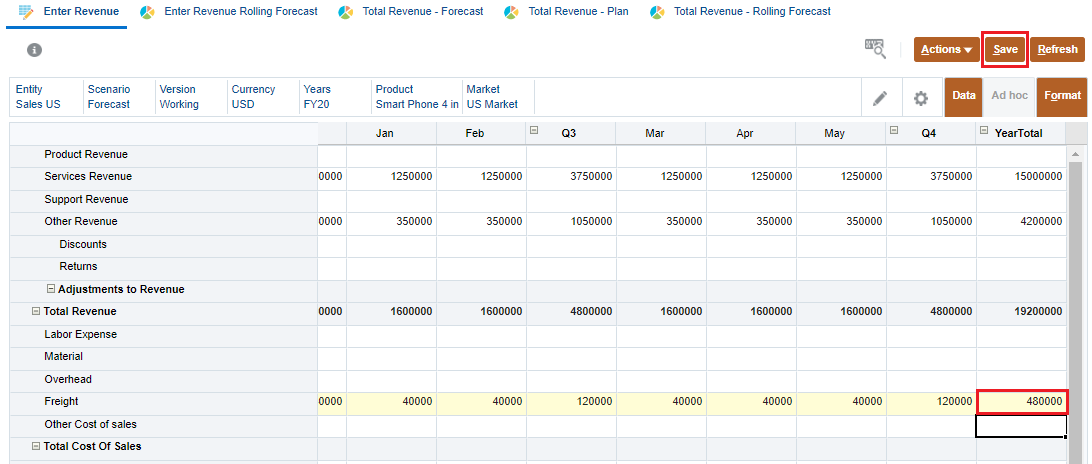Click Services Revenue Mar cell 1250000
Screen dimensions: 1092x464
[x=660, y=177]
